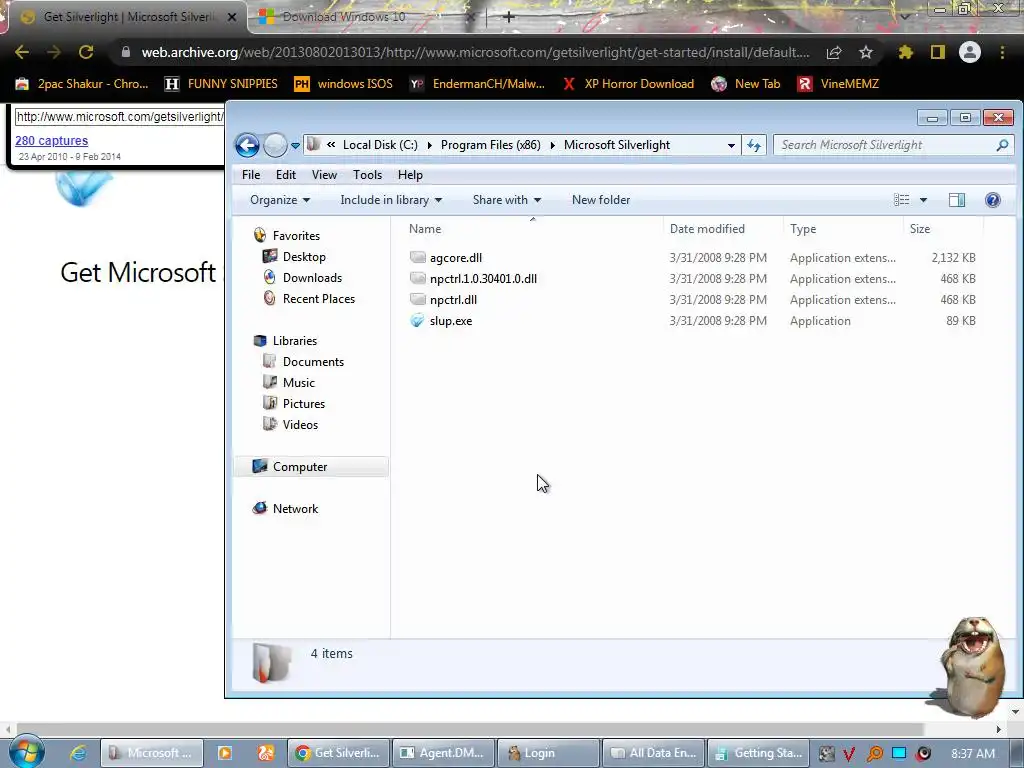Open VineMEMZ bookmark
1024x768 pixels.
839,84
